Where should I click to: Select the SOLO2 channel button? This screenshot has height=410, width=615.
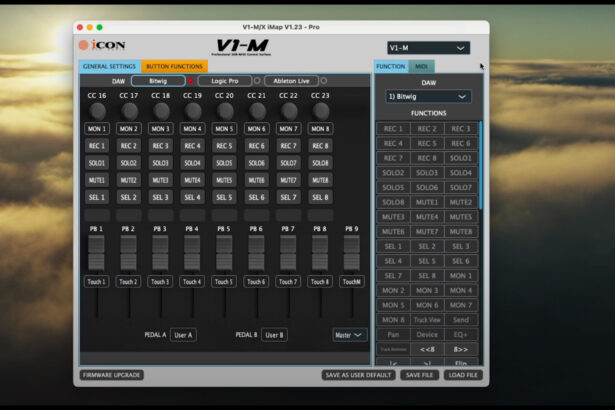click(x=129, y=163)
